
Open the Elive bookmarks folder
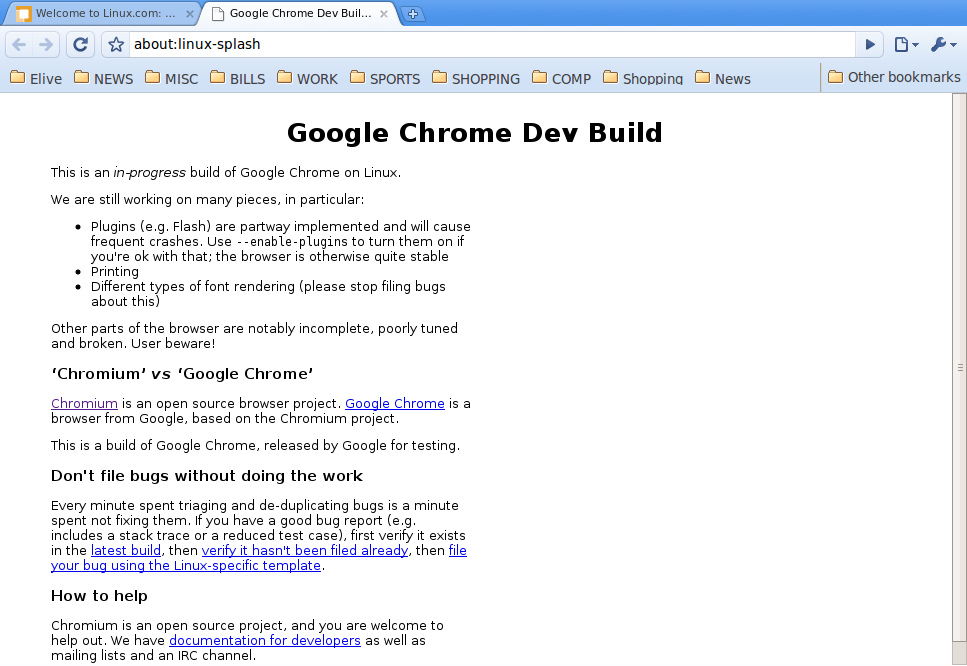coord(36,78)
